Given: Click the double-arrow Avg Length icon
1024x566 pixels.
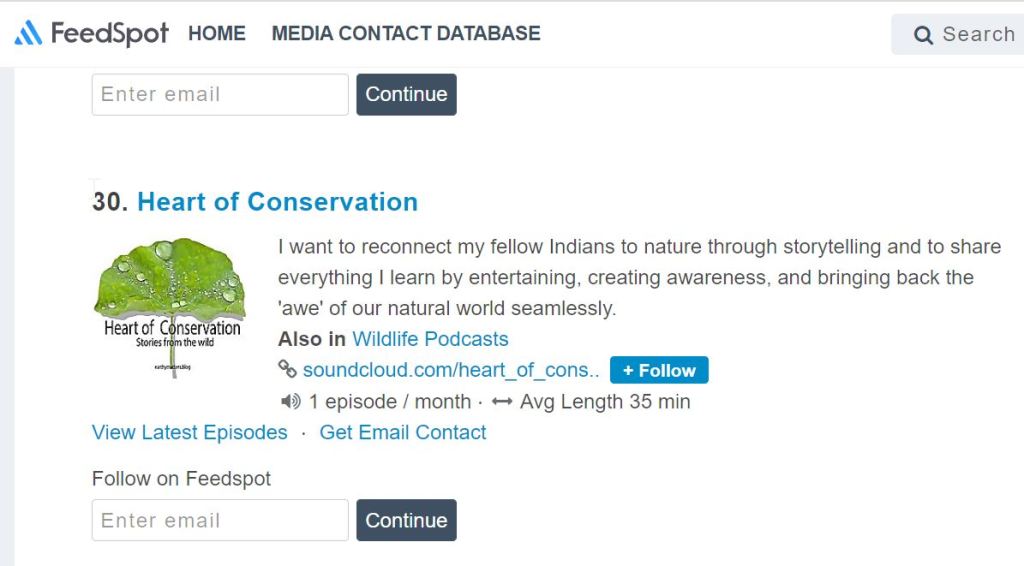Looking at the screenshot, I should click(x=502, y=402).
